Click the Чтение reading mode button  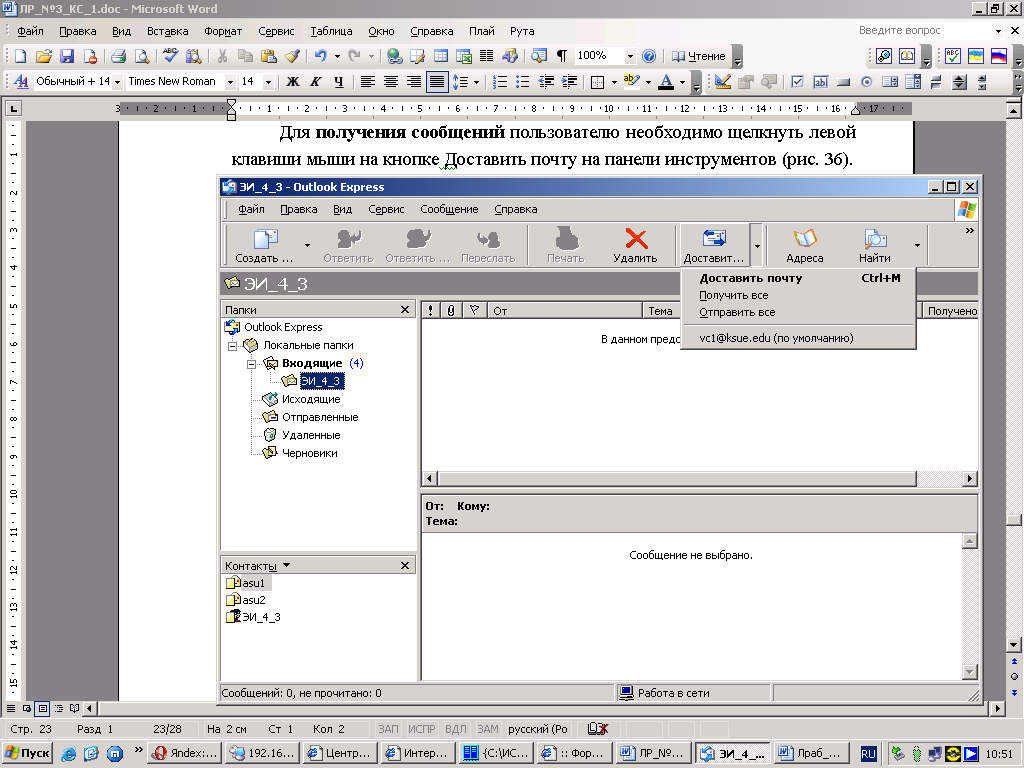698,56
